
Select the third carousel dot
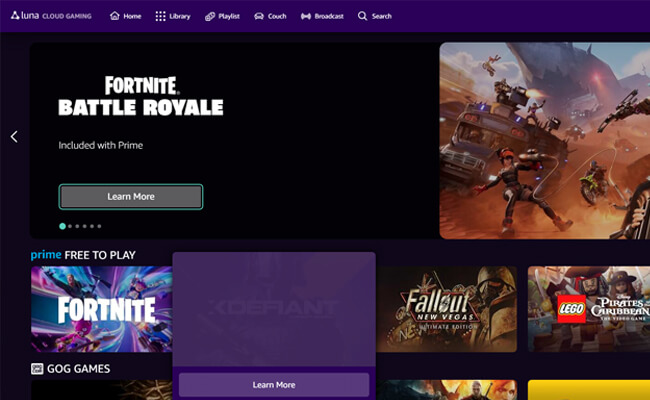point(77,226)
